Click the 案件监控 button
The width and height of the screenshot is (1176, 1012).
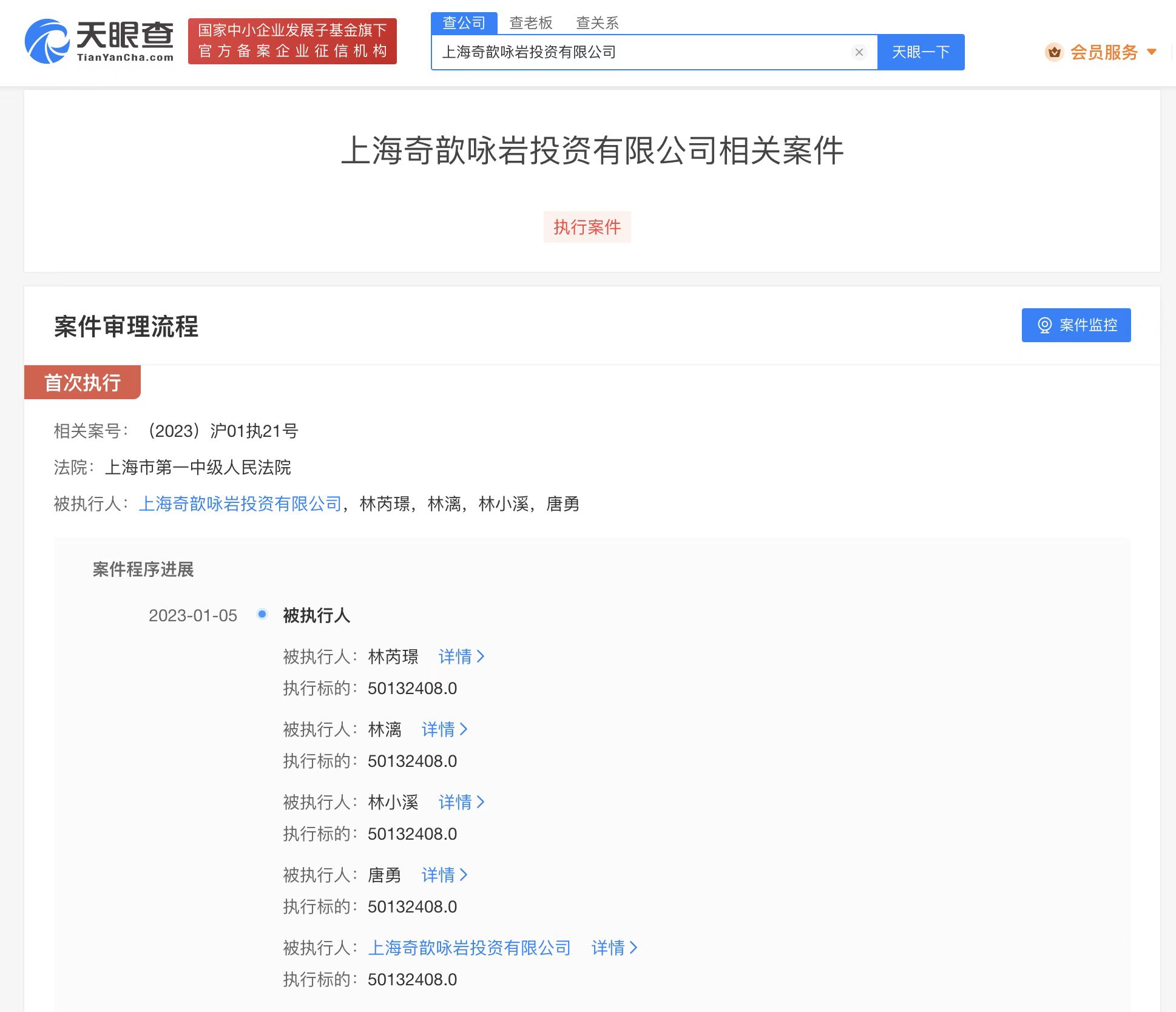pos(1076,325)
